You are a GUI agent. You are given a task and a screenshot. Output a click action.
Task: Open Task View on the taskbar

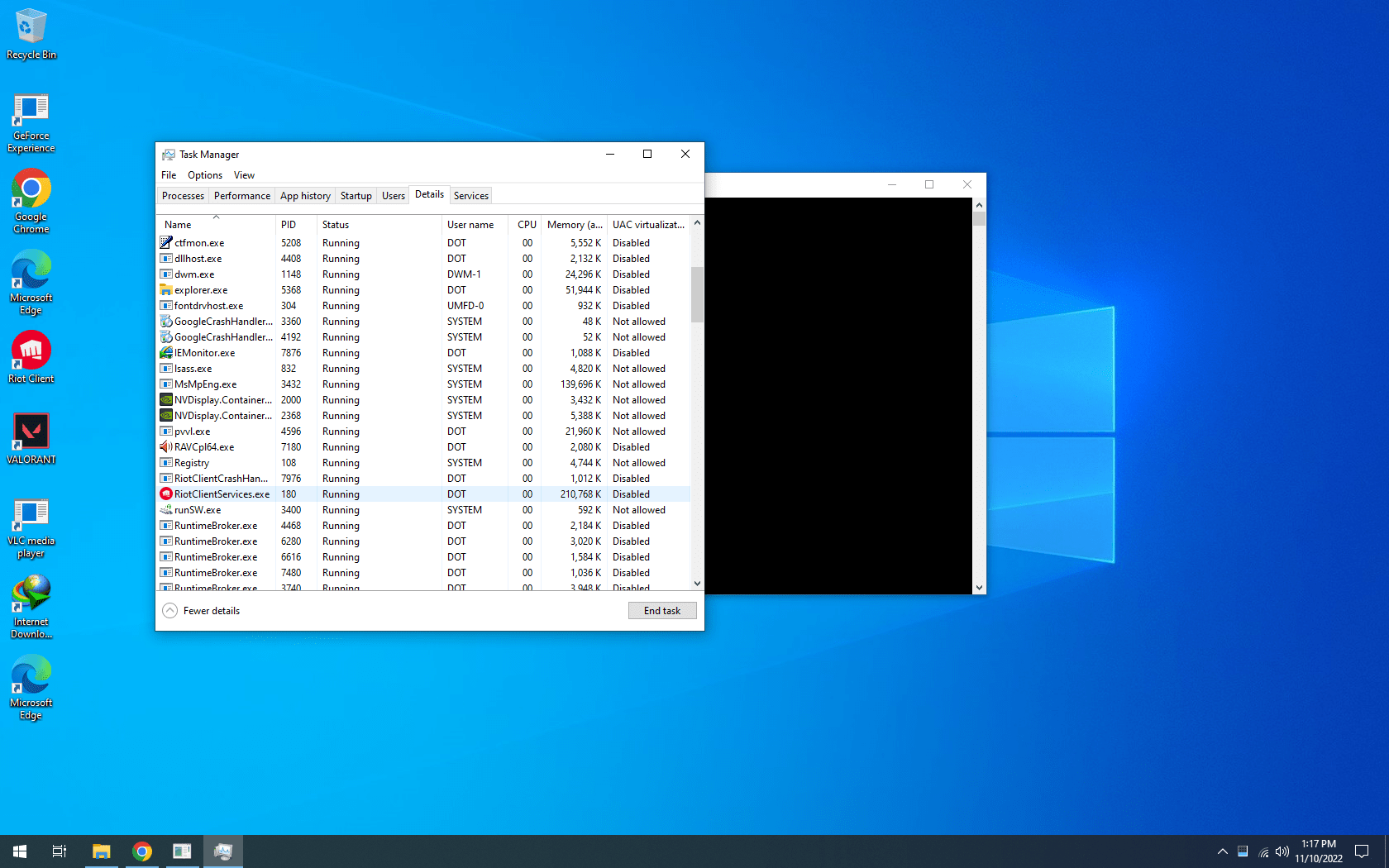(x=60, y=851)
